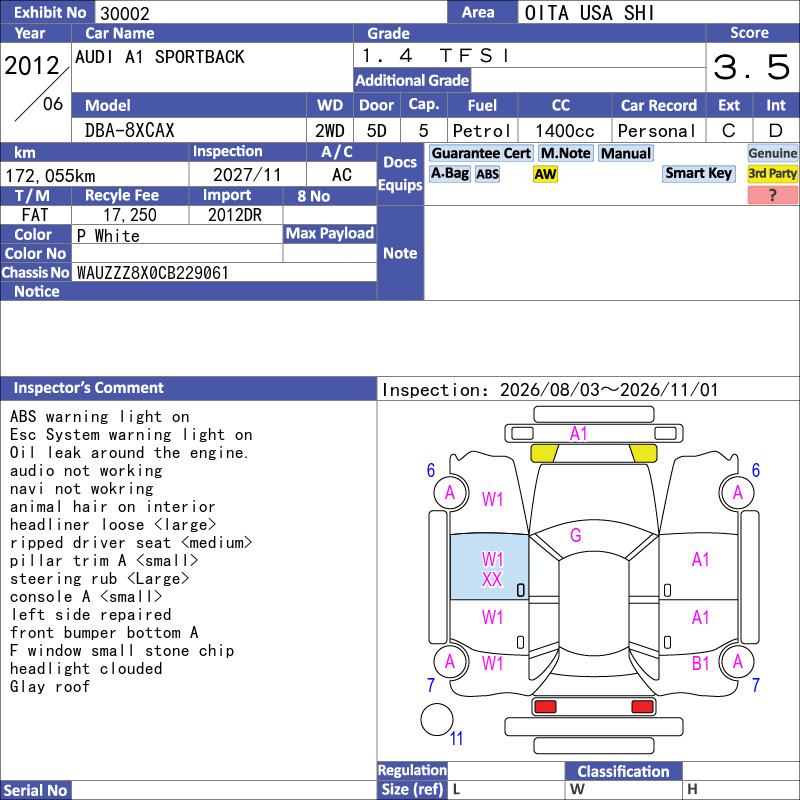Select comment 'steering rub <Large>'
The height and width of the screenshot is (800, 800).
pyautogui.click(x=99, y=579)
